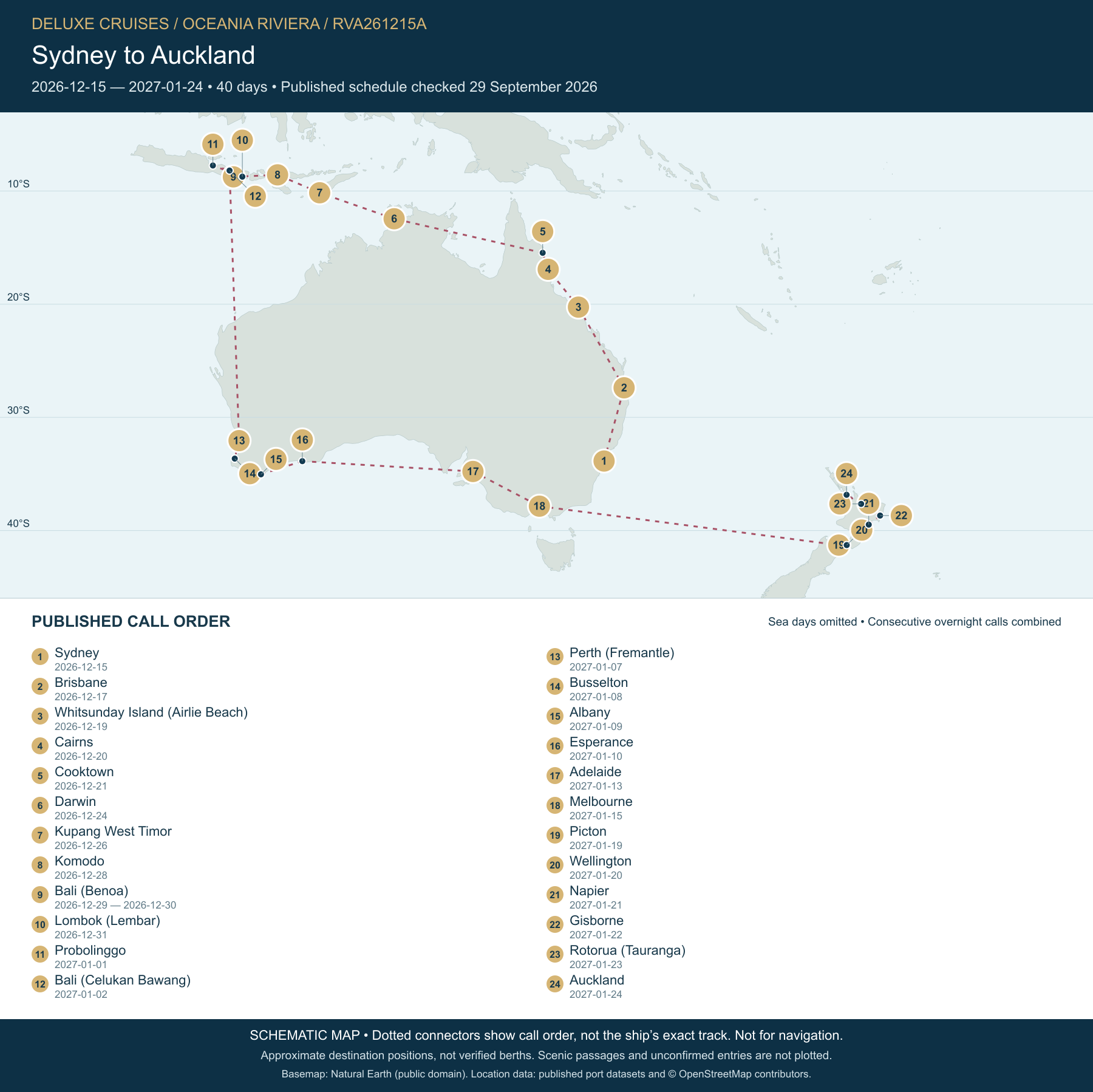
Task: Select map marker 7 for Kupang
Action: 319,193
